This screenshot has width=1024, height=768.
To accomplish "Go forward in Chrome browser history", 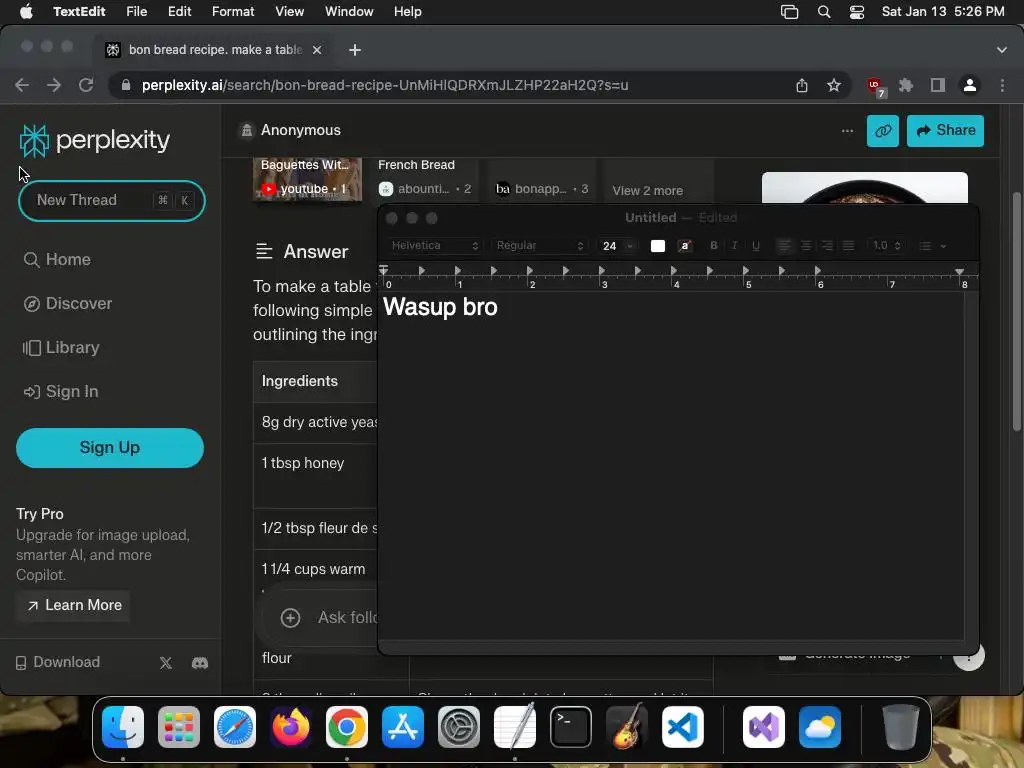I will click(x=54, y=85).
